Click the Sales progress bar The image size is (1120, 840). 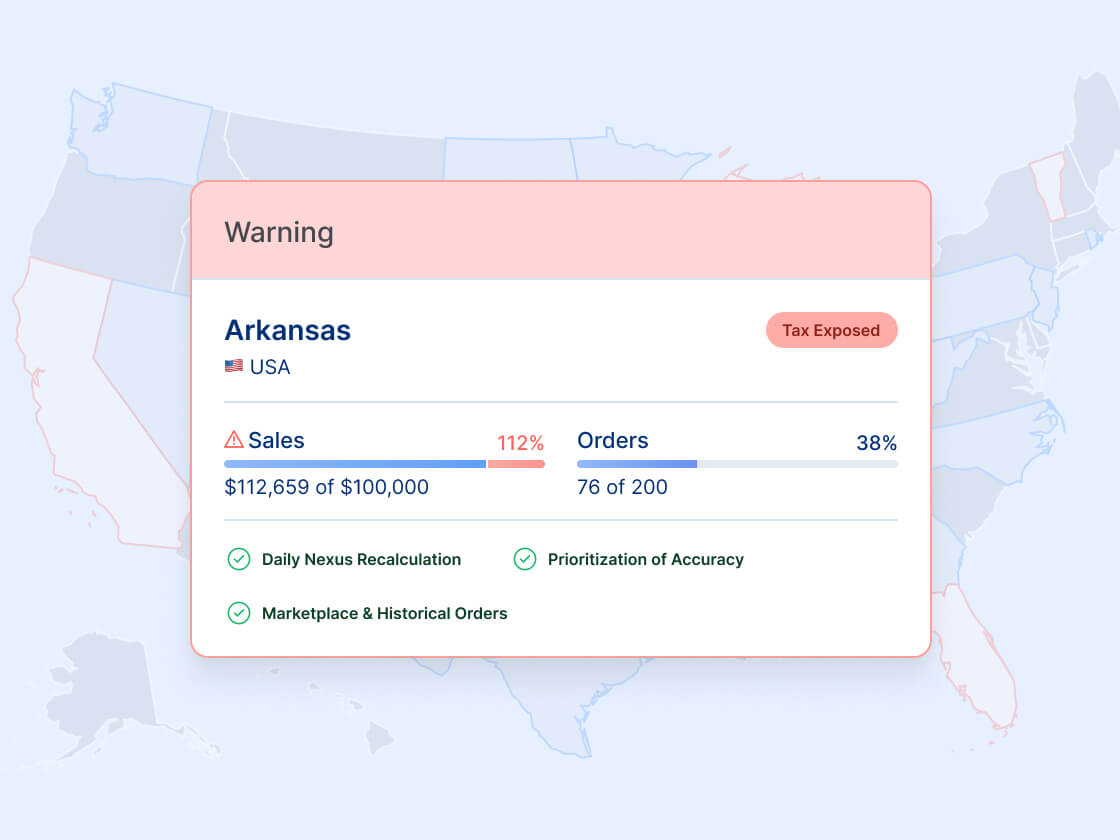[384, 464]
